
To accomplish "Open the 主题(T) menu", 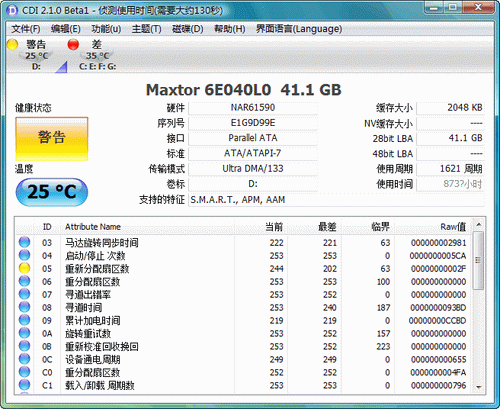I will pyautogui.click(x=146, y=29).
